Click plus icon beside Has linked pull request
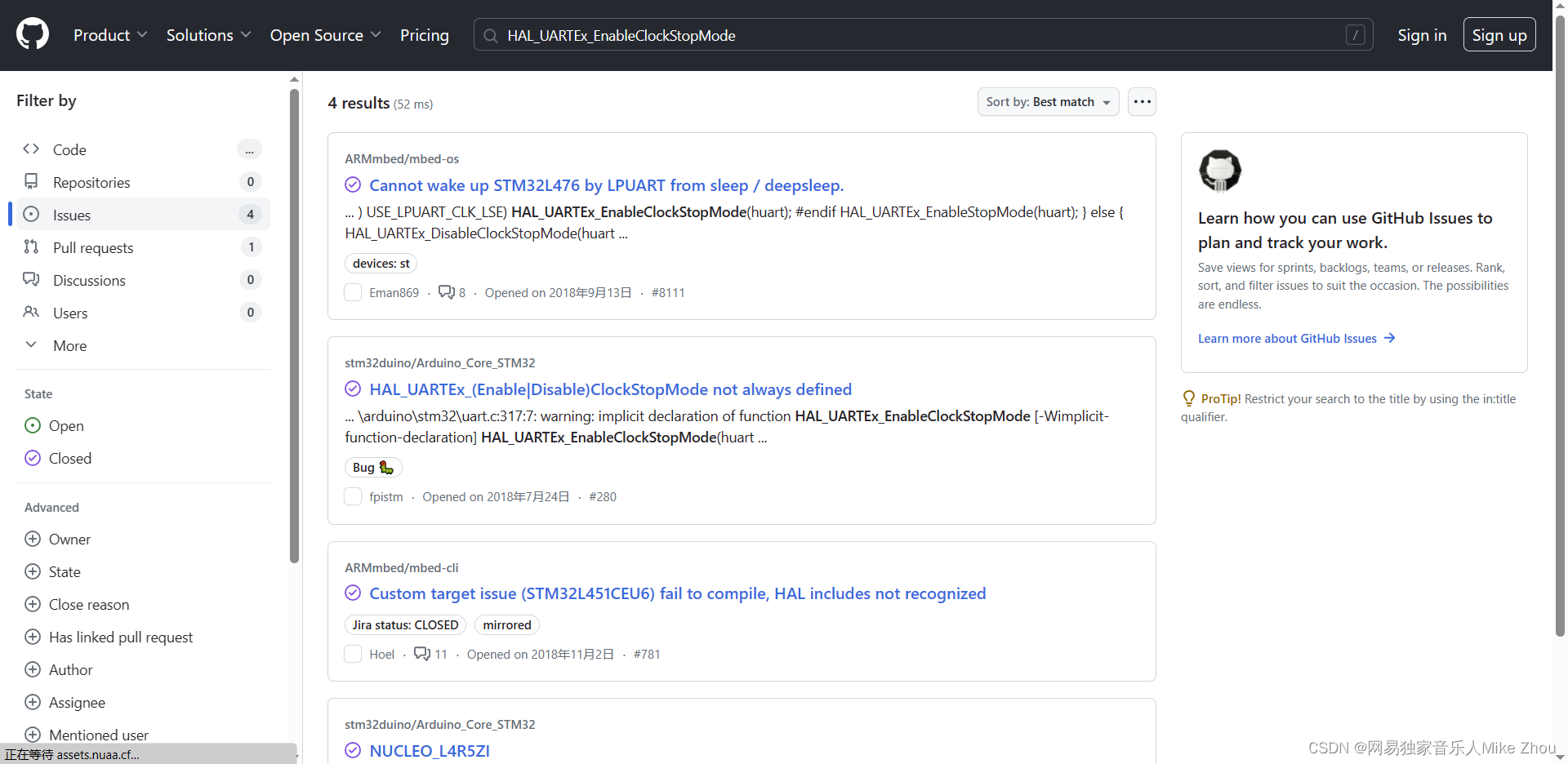The height and width of the screenshot is (764, 1568). tap(33, 637)
